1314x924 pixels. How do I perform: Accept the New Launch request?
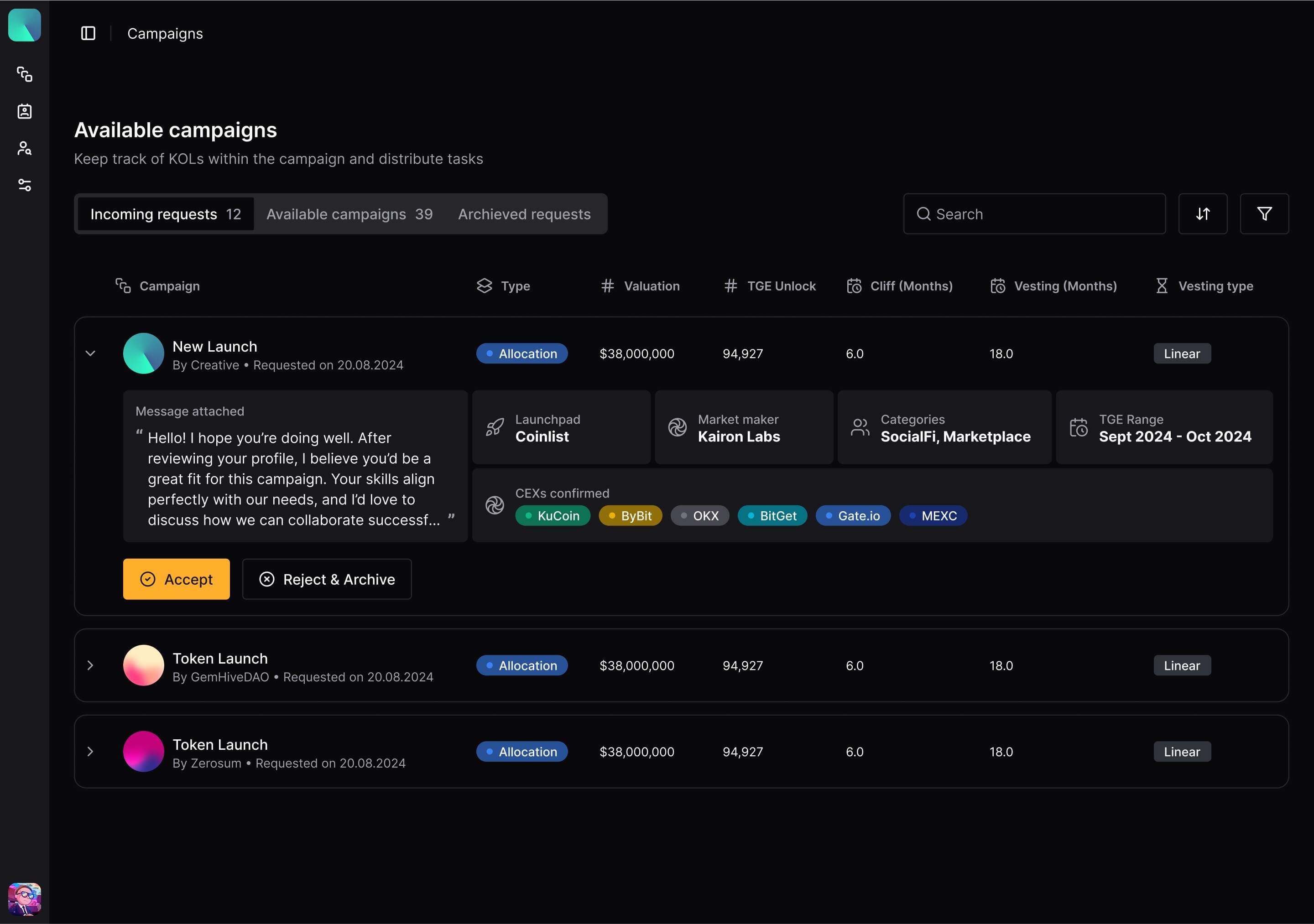(x=176, y=579)
